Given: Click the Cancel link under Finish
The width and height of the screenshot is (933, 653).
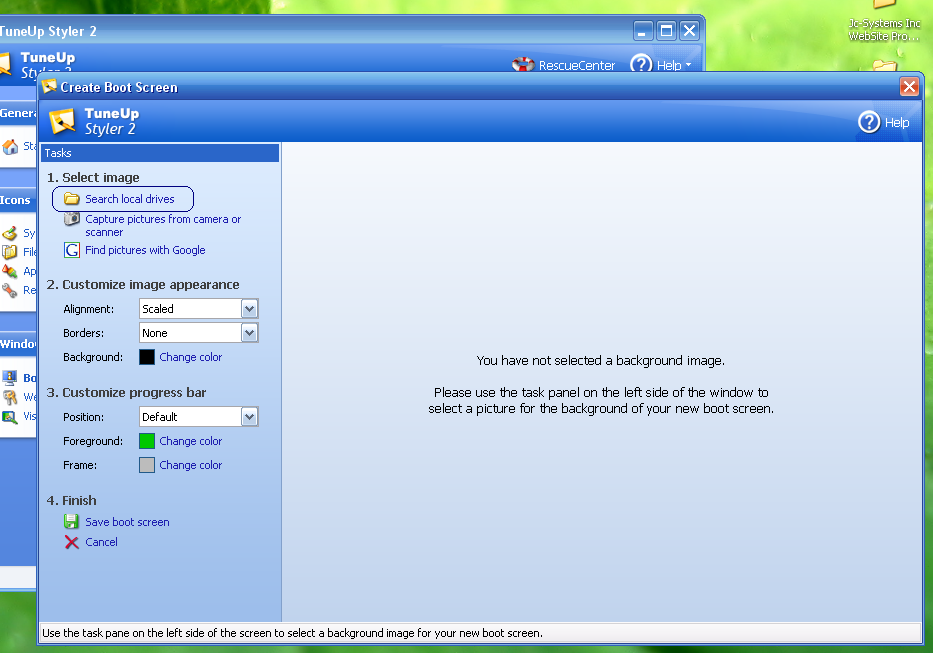Looking at the screenshot, I should 101,542.
